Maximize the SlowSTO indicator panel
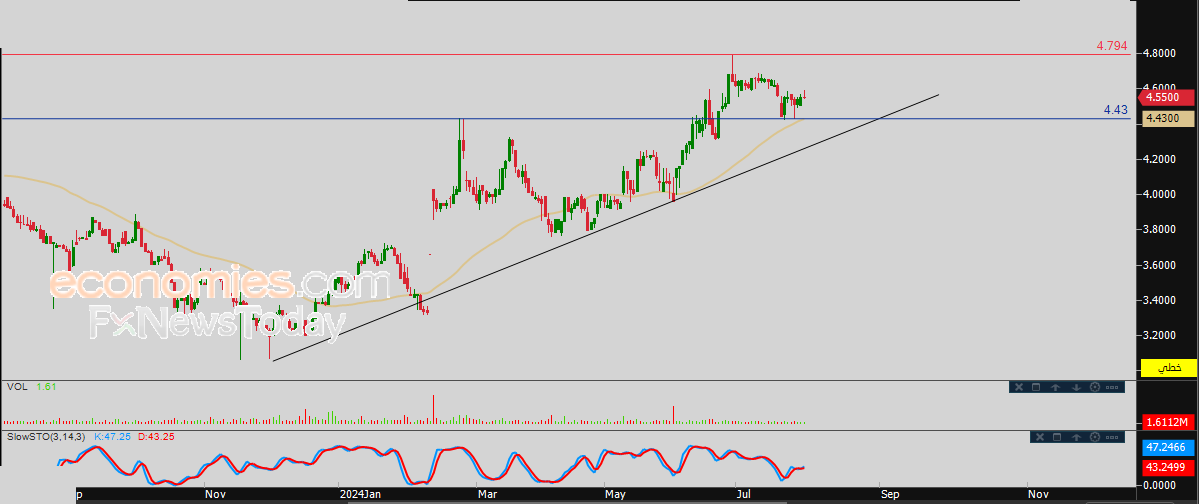This screenshot has width=1199, height=504. coord(1058,437)
